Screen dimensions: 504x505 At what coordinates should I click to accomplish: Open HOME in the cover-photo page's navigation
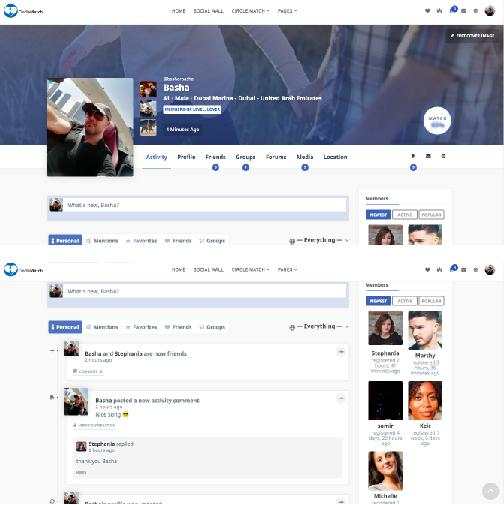coord(178,11)
